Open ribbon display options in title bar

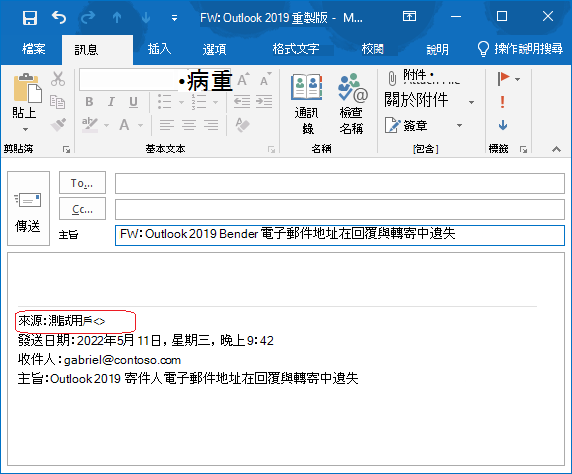[409, 16]
